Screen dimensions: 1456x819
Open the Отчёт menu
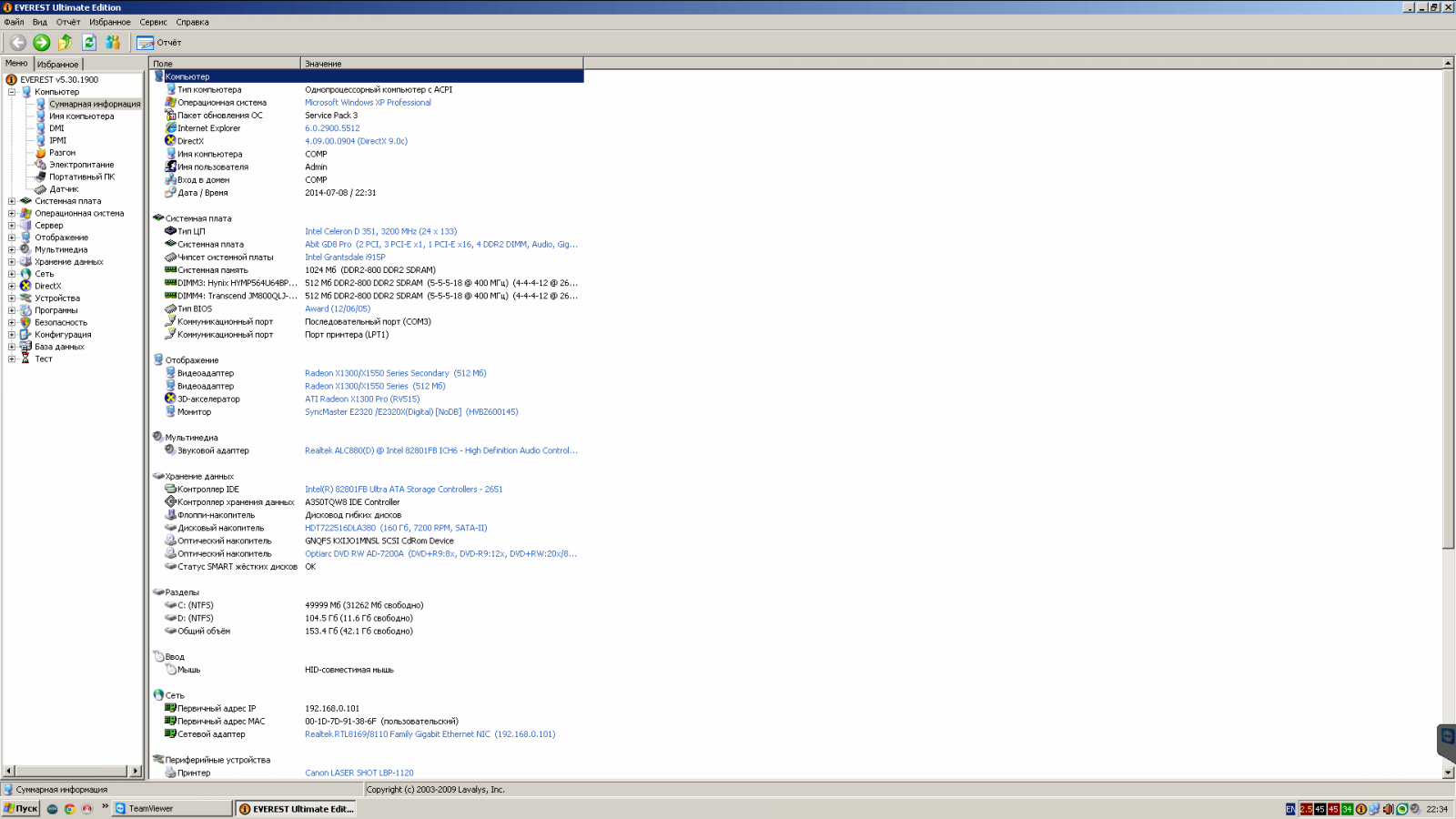coord(68,22)
